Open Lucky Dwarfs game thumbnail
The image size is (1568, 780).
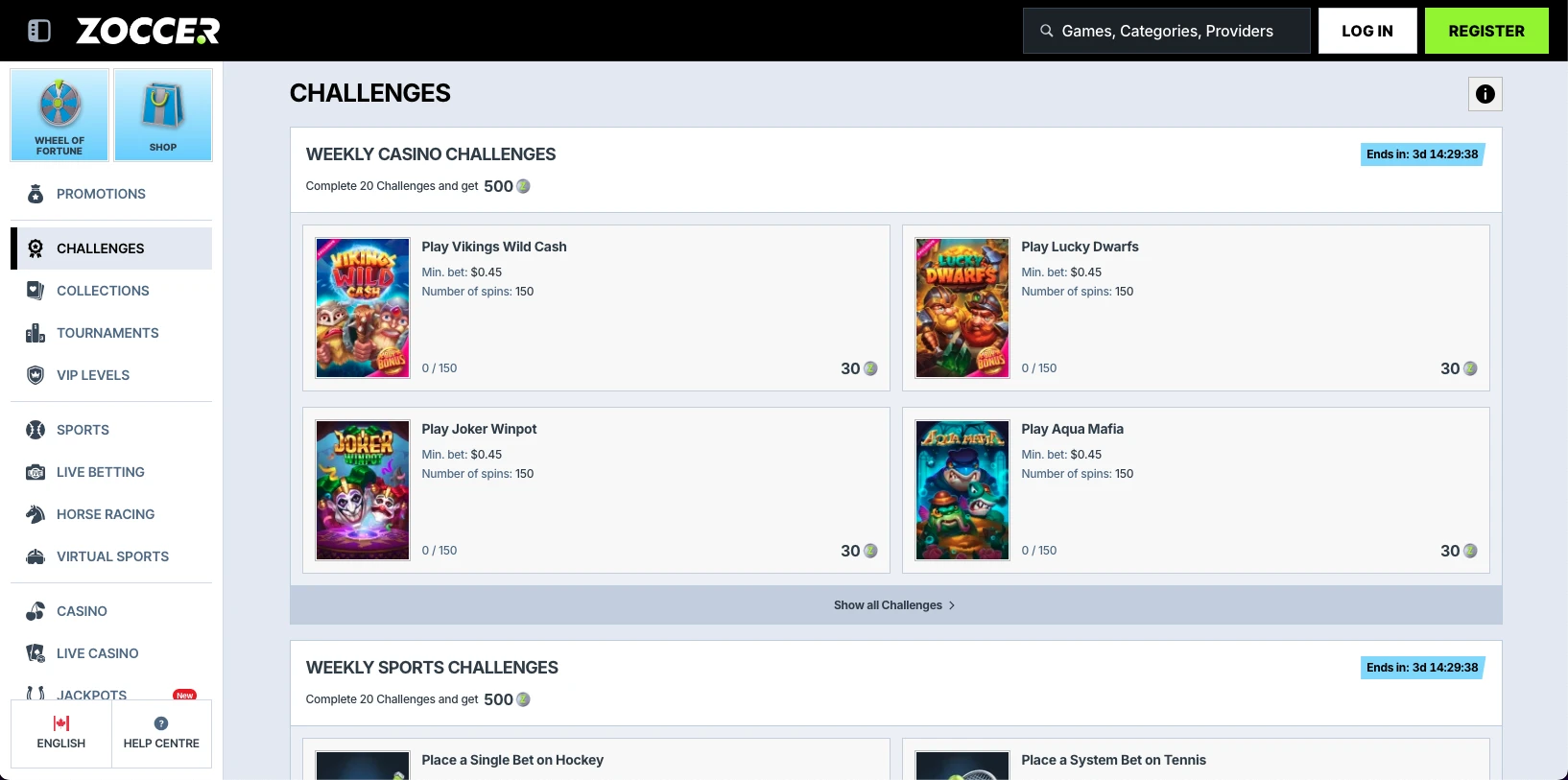pos(962,308)
